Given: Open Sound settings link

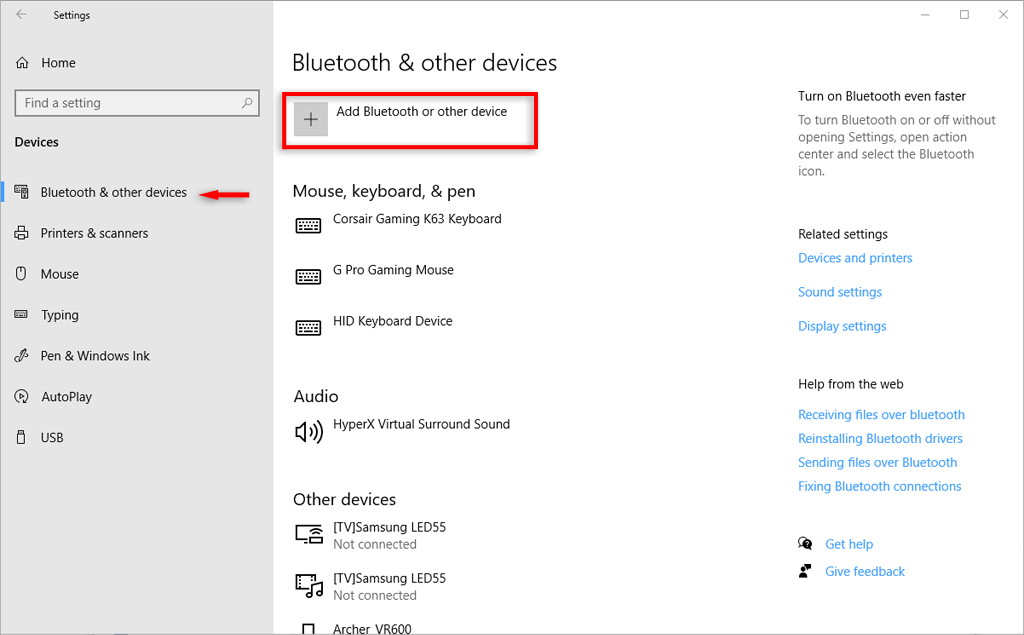Looking at the screenshot, I should click(x=840, y=292).
